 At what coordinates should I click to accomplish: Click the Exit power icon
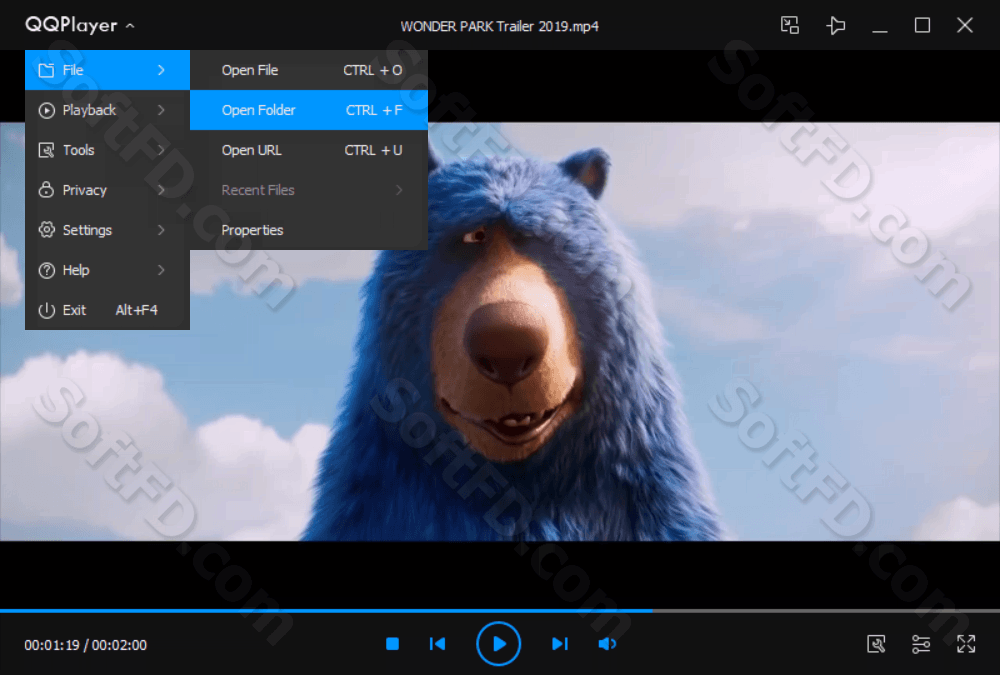[46, 311]
